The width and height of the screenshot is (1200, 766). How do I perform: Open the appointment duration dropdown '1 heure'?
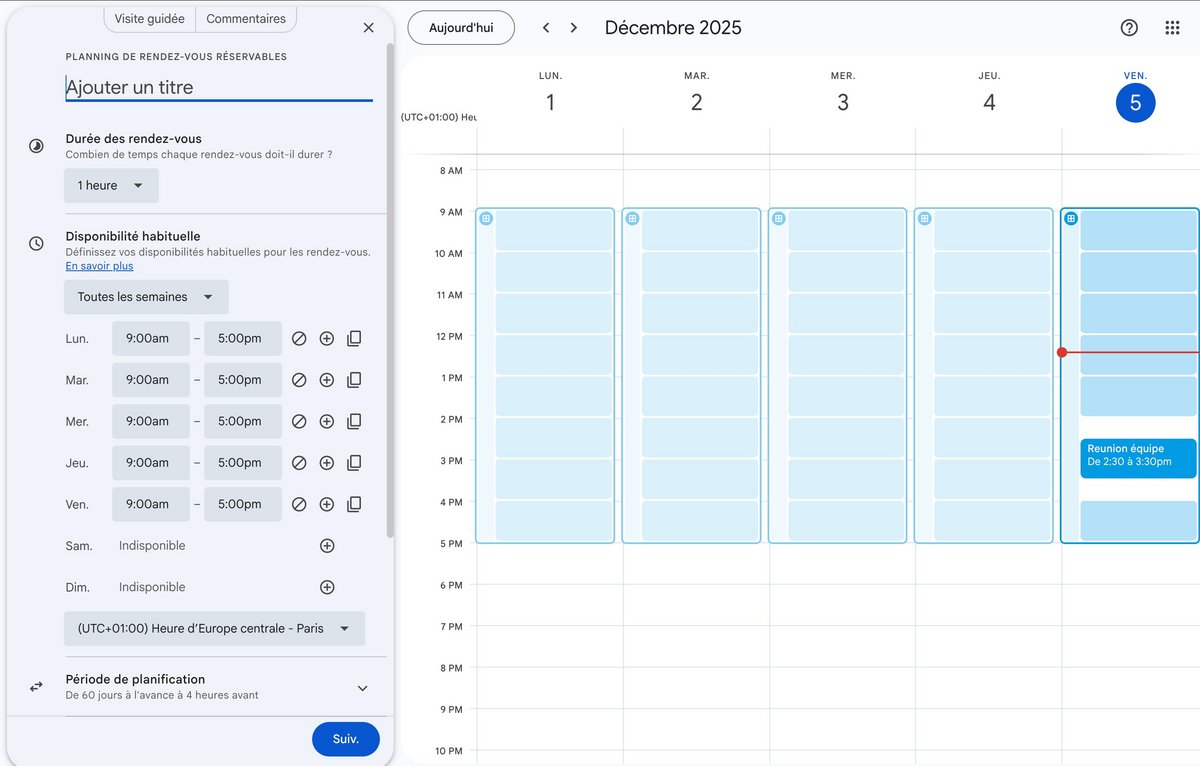pyautogui.click(x=111, y=186)
